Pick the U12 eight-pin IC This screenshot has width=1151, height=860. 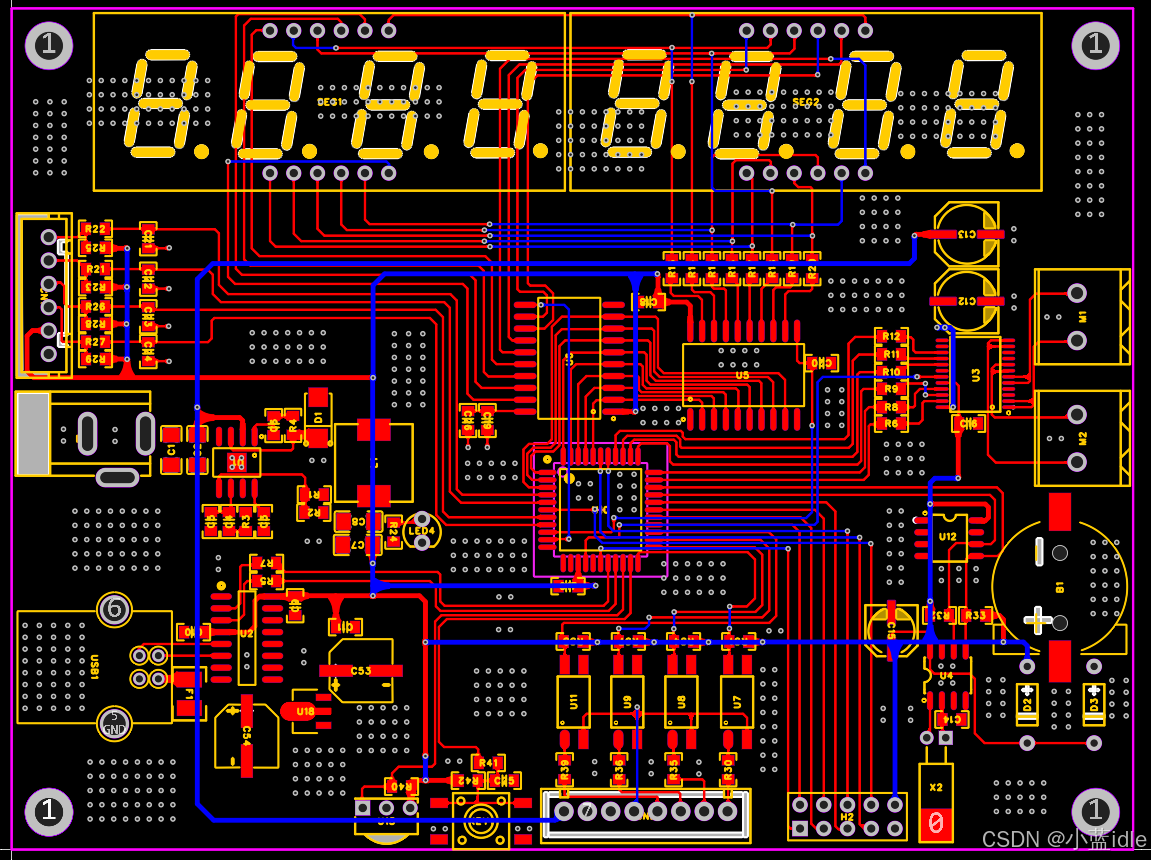(x=948, y=537)
